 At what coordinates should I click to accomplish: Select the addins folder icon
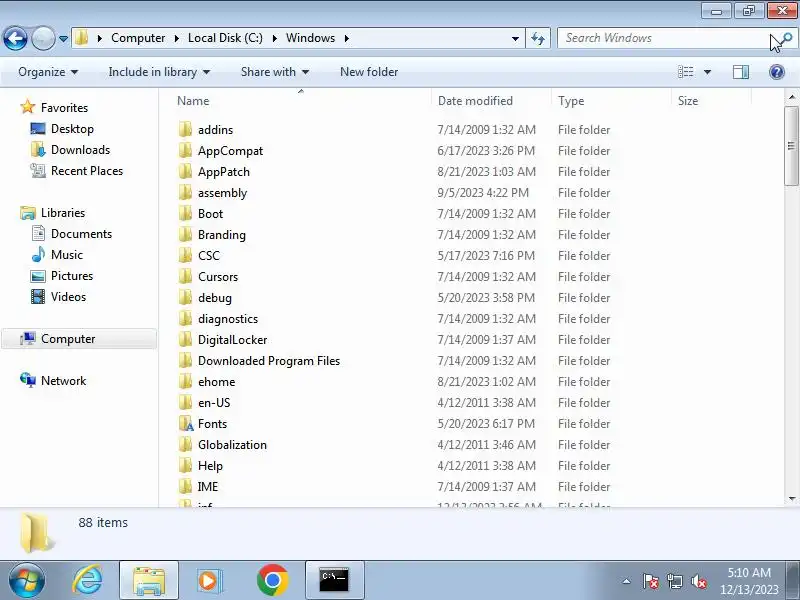coord(185,130)
